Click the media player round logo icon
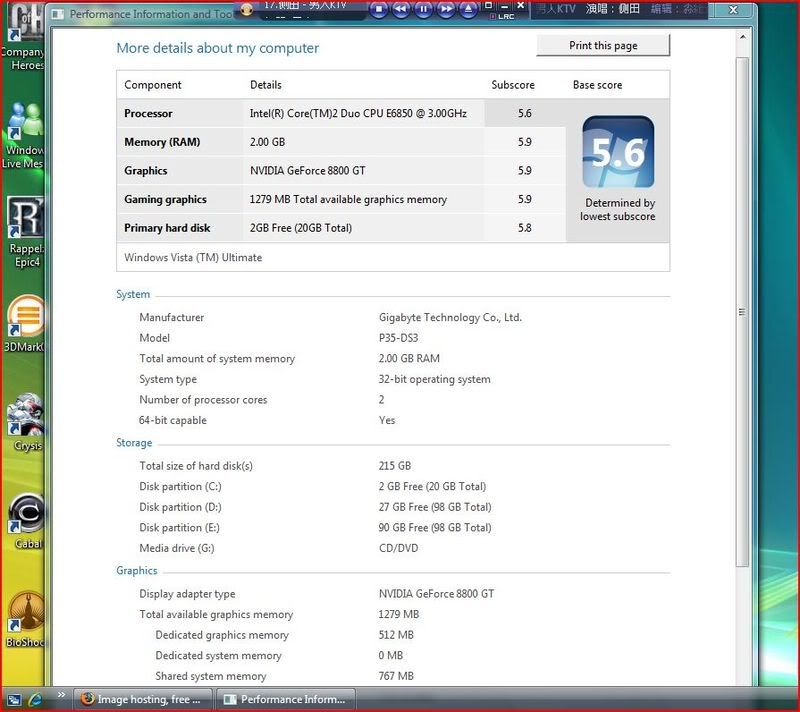The height and width of the screenshot is (712, 800). coord(247,9)
